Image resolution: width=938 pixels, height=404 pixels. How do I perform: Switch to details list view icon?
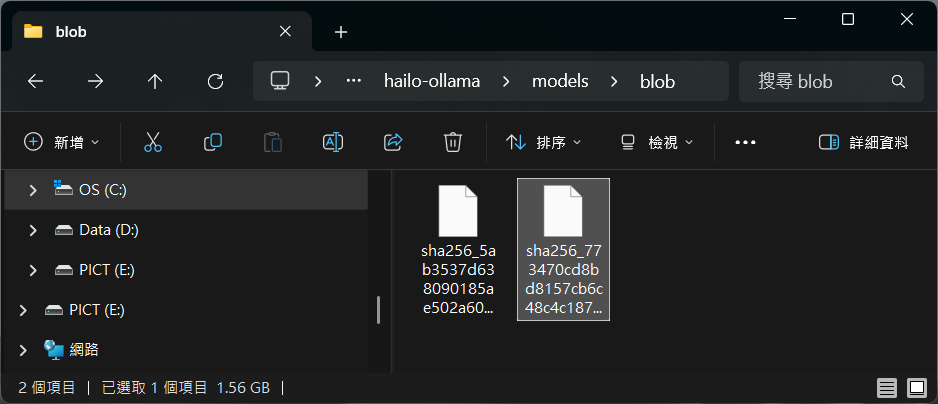(x=887, y=388)
